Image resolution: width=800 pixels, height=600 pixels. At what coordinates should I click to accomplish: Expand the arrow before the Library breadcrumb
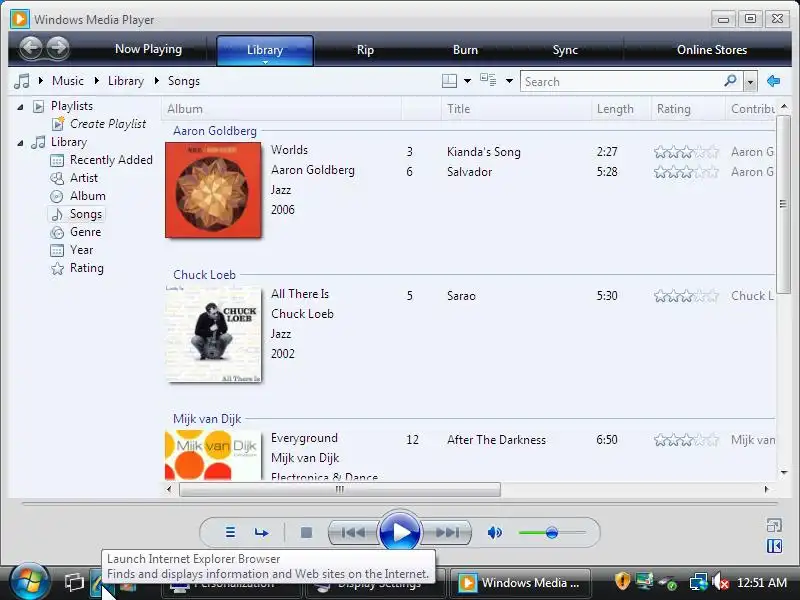96,81
